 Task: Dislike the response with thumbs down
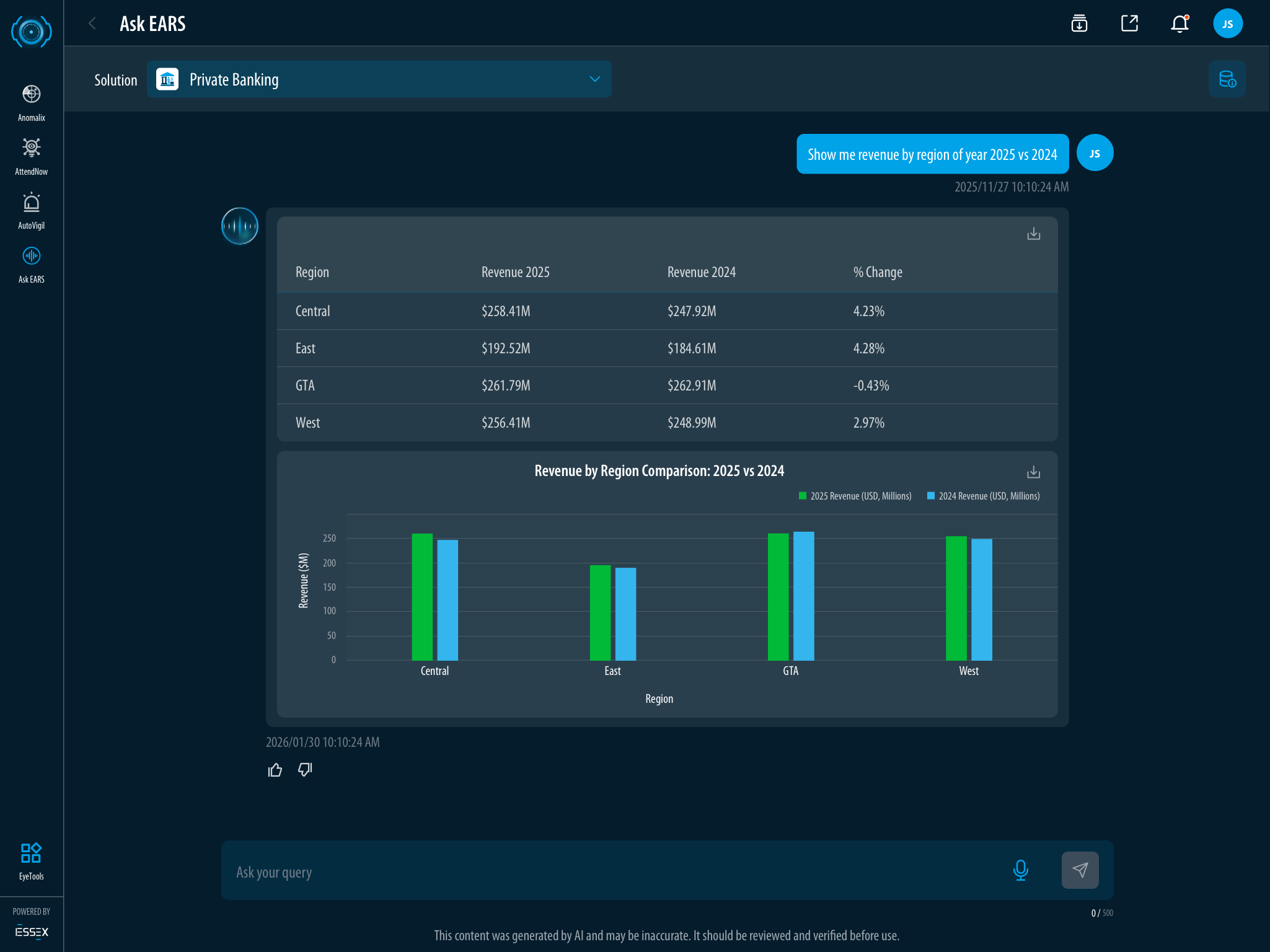tap(305, 770)
